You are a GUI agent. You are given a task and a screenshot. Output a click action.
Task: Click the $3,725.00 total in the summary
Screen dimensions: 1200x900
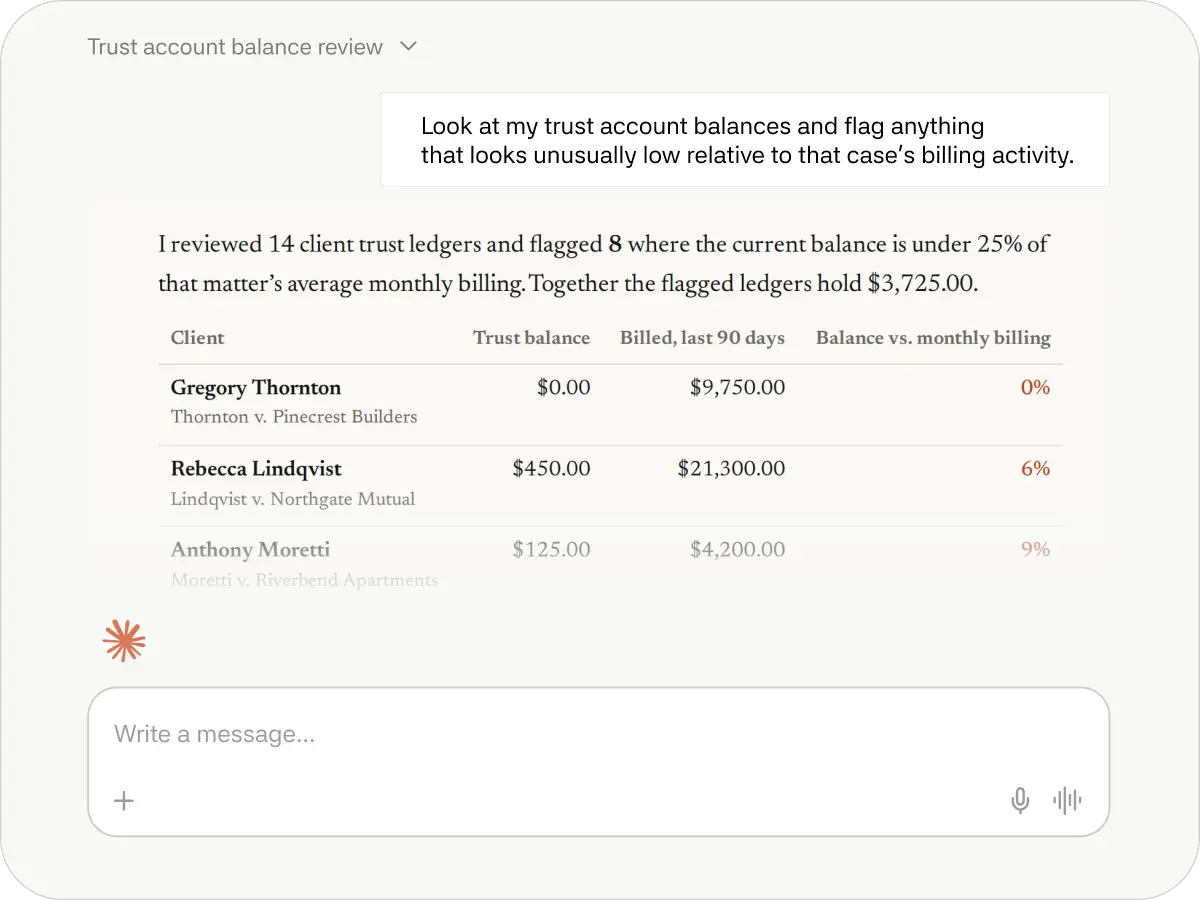(920, 284)
